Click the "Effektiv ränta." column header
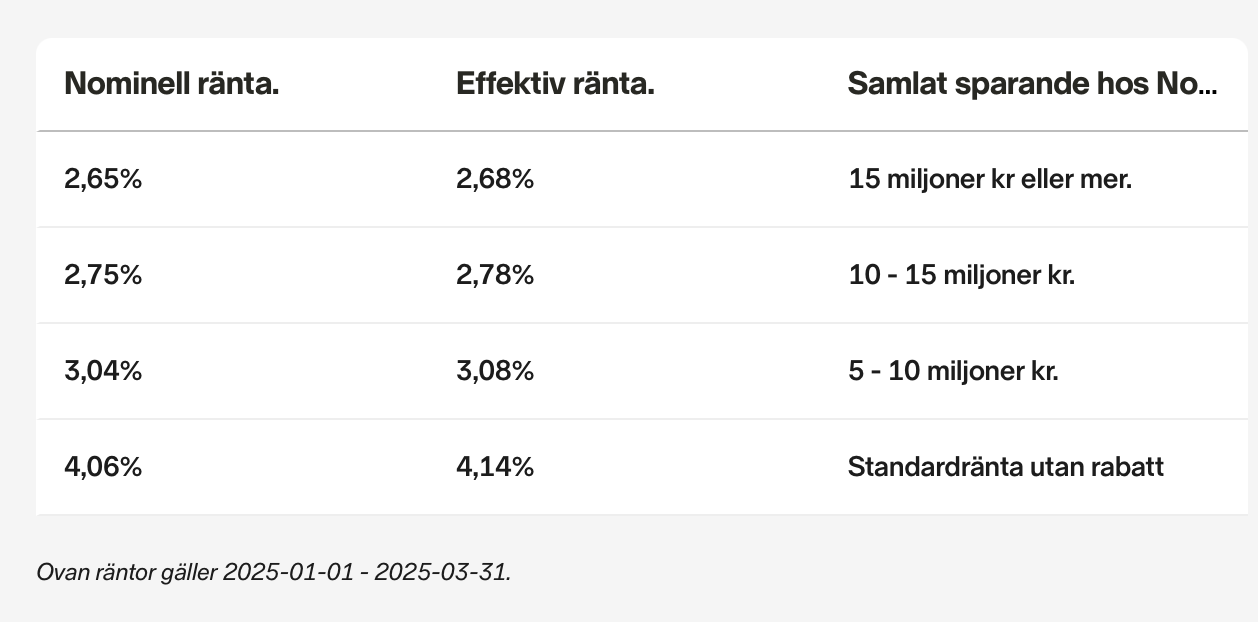This screenshot has width=1258, height=622. 555,84
